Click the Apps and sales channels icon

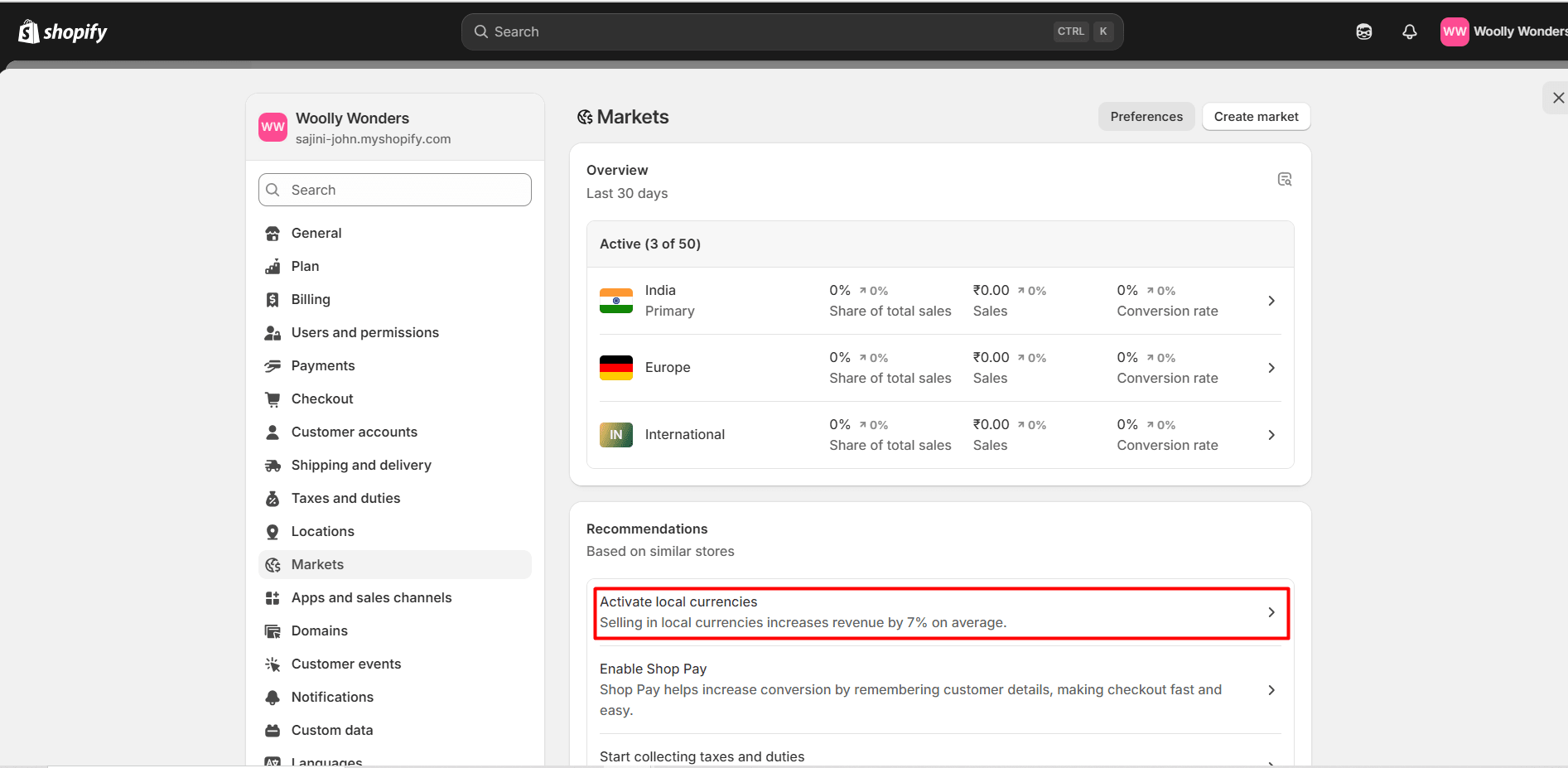273,598
